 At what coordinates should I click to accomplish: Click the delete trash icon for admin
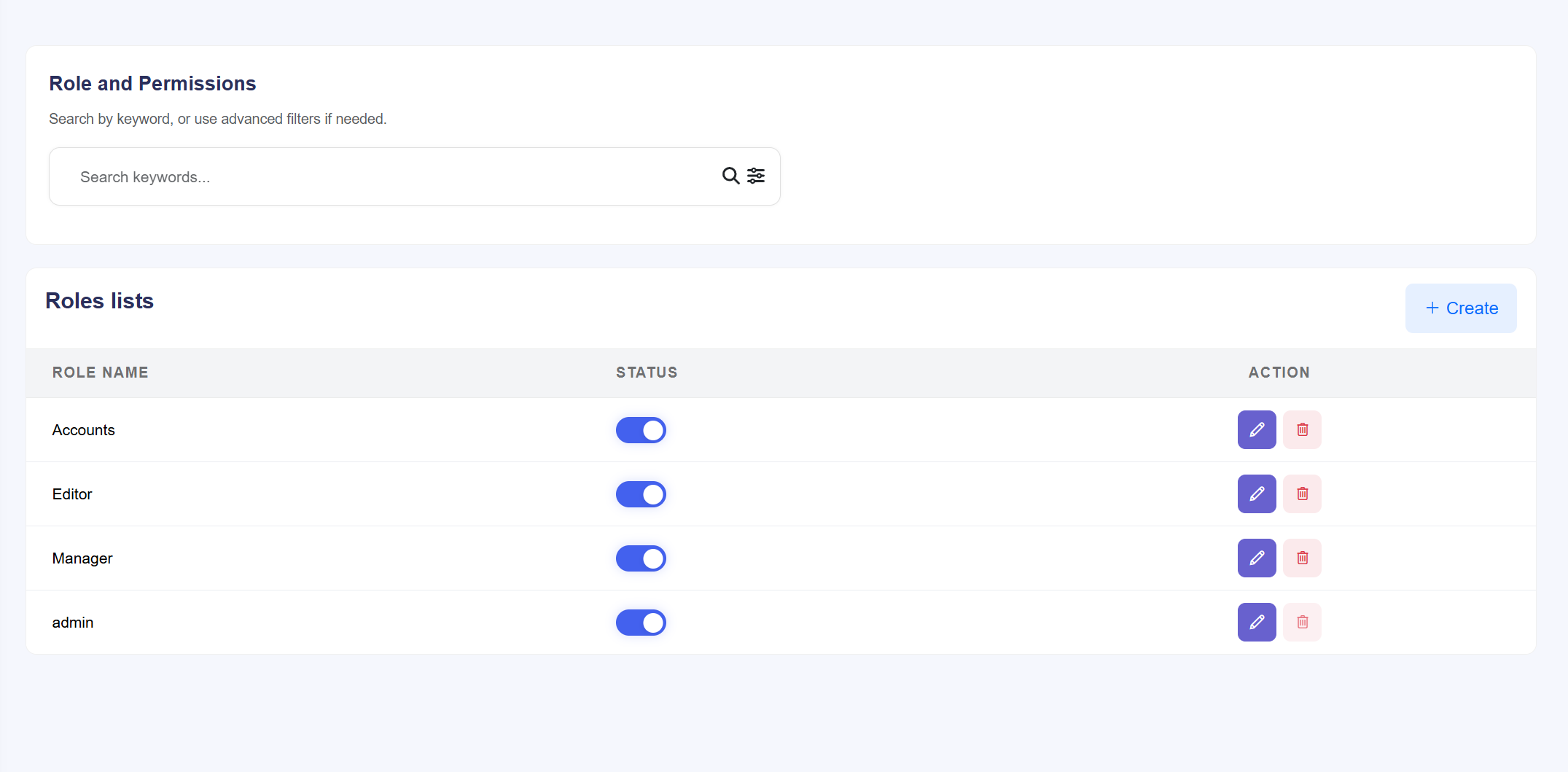[1302, 622]
